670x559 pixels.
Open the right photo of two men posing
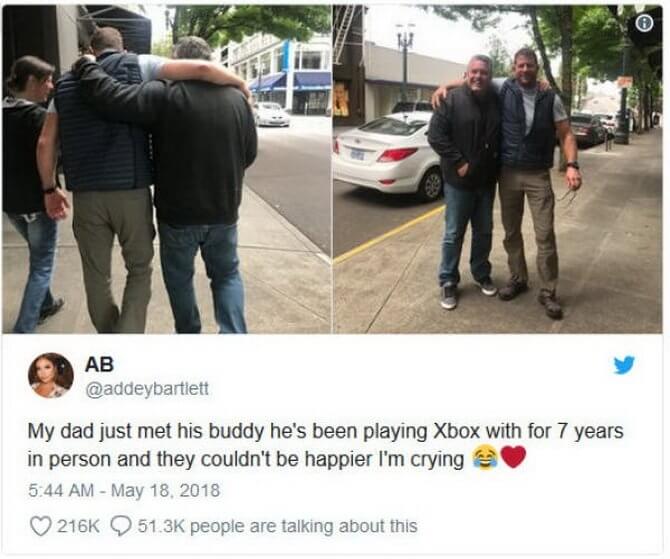(498, 169)
